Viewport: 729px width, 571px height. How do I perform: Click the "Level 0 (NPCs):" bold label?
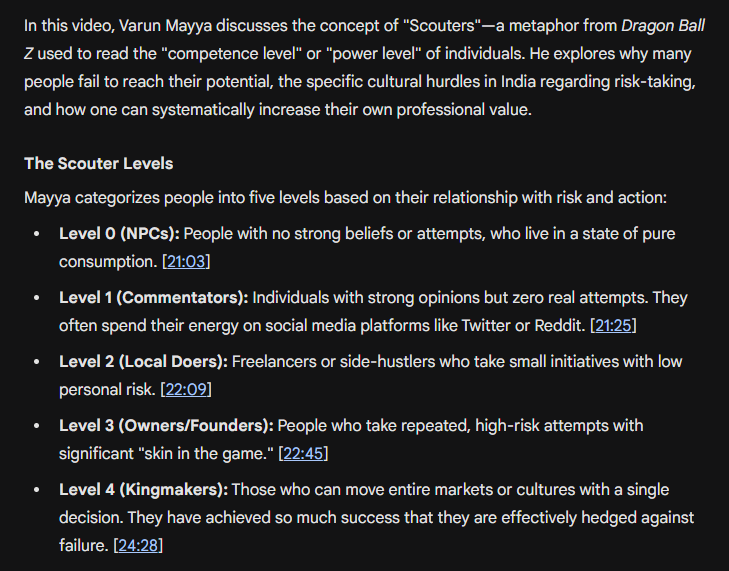pos(119,234)
